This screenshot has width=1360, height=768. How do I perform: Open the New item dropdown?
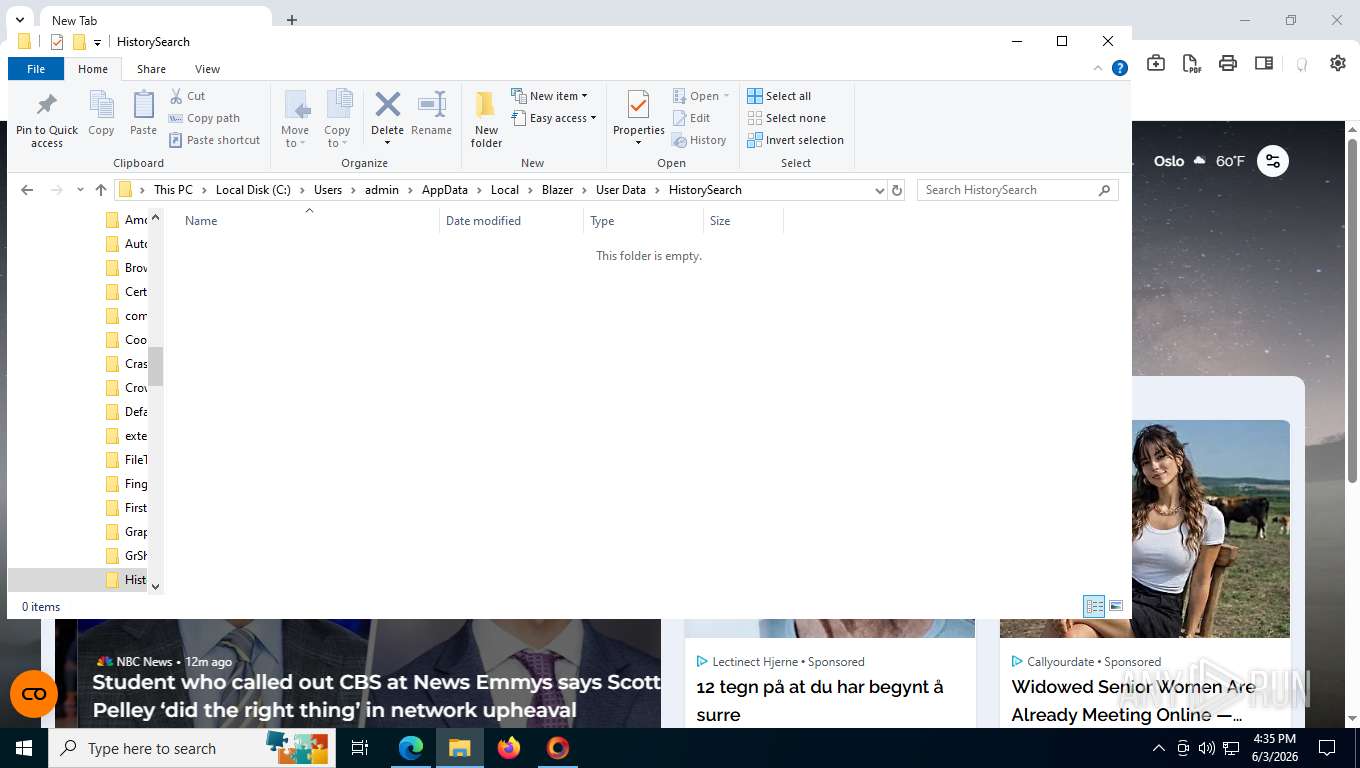click(x=549, y=96)
